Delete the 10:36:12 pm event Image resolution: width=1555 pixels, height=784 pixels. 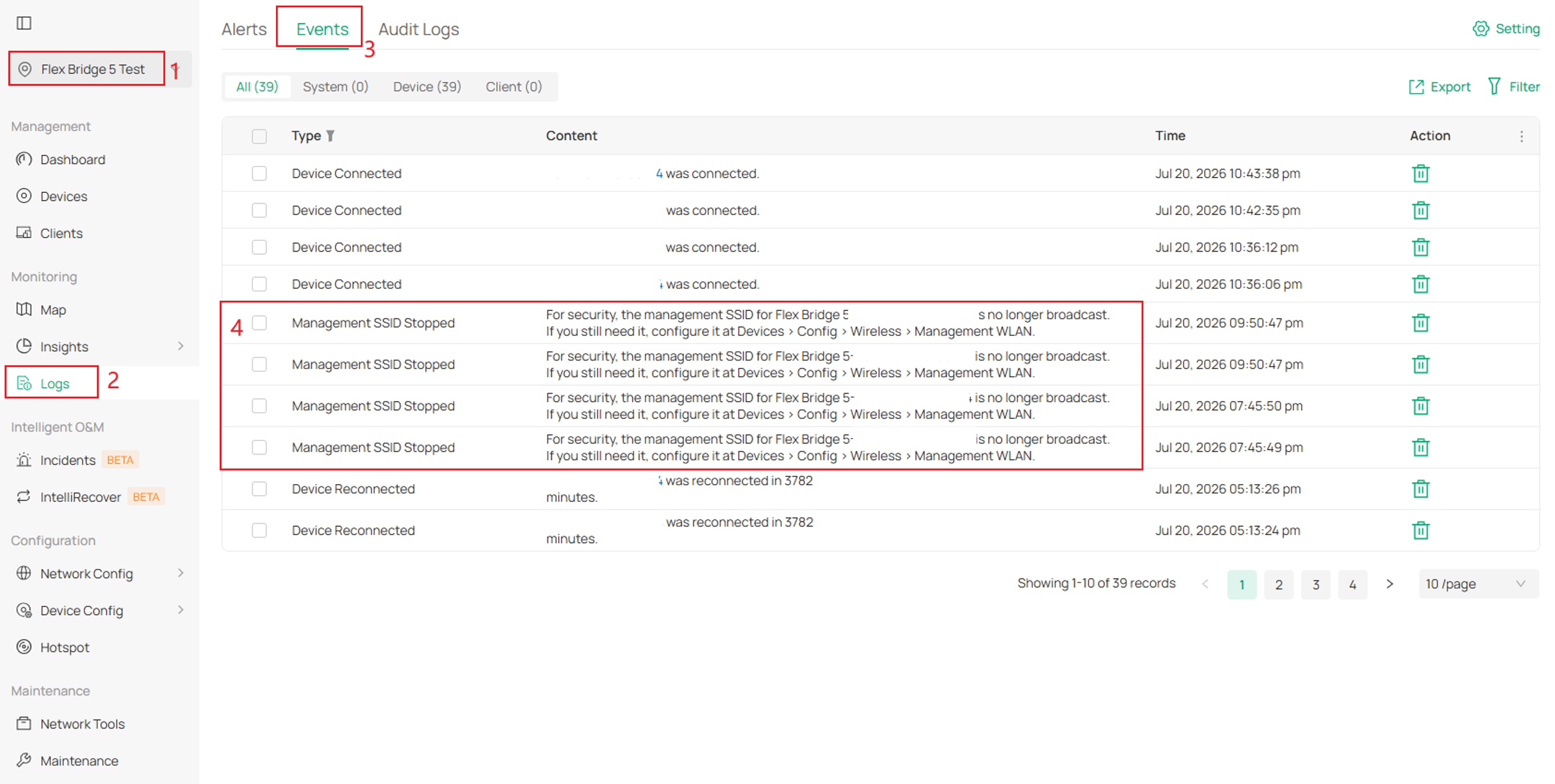[1421, 247]
